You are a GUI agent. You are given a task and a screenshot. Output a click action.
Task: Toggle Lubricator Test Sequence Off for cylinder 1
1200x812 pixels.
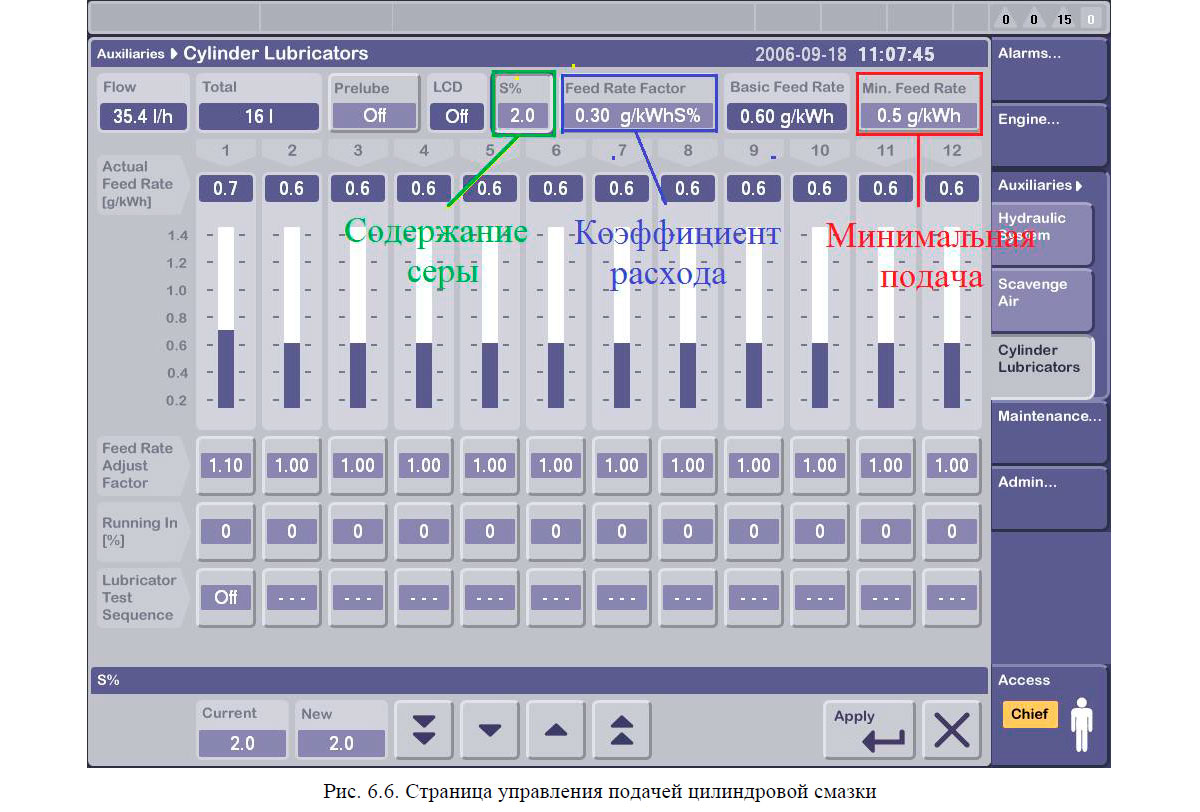226,597
